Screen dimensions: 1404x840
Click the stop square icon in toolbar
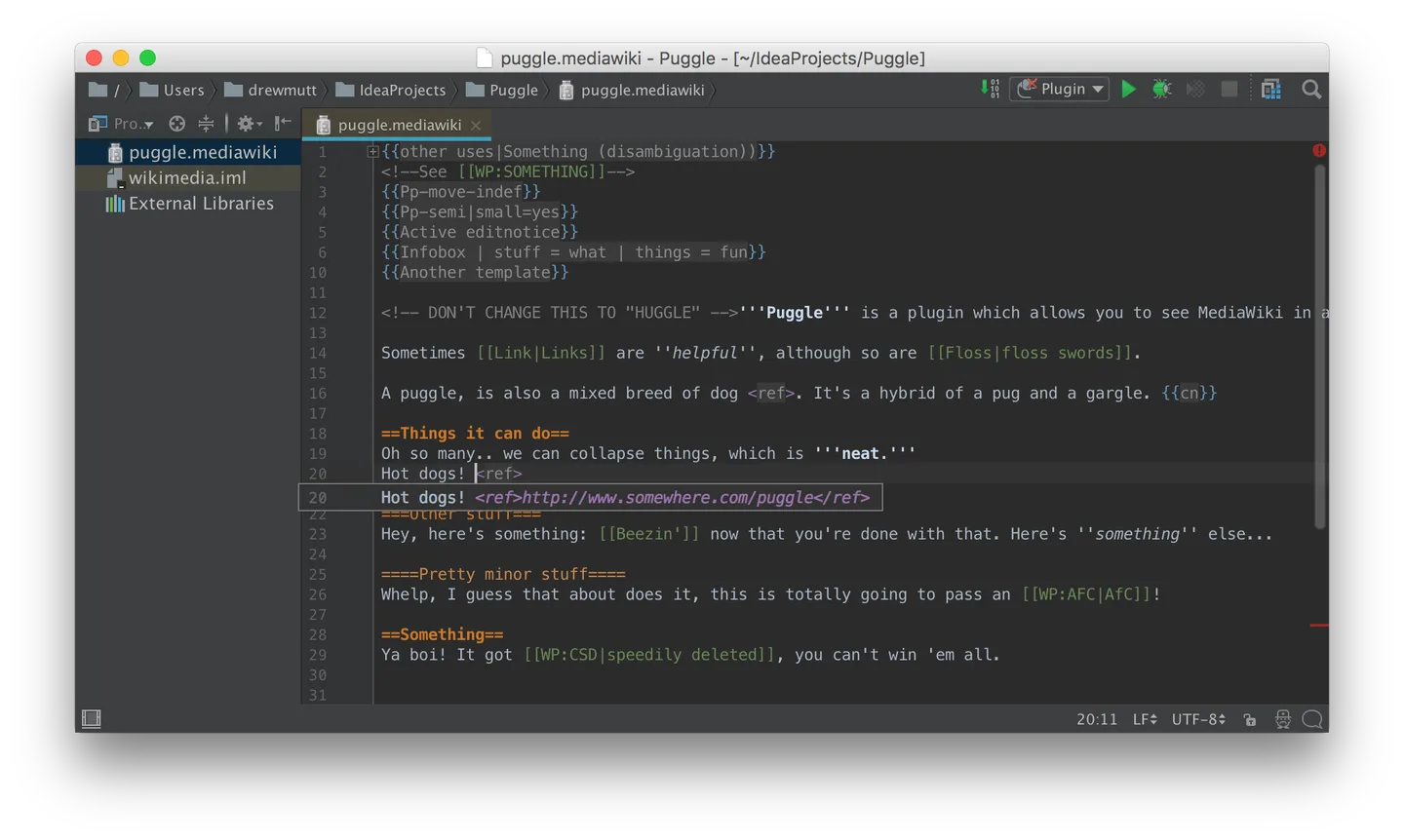pyautogui.click(x=1229, y=90)
